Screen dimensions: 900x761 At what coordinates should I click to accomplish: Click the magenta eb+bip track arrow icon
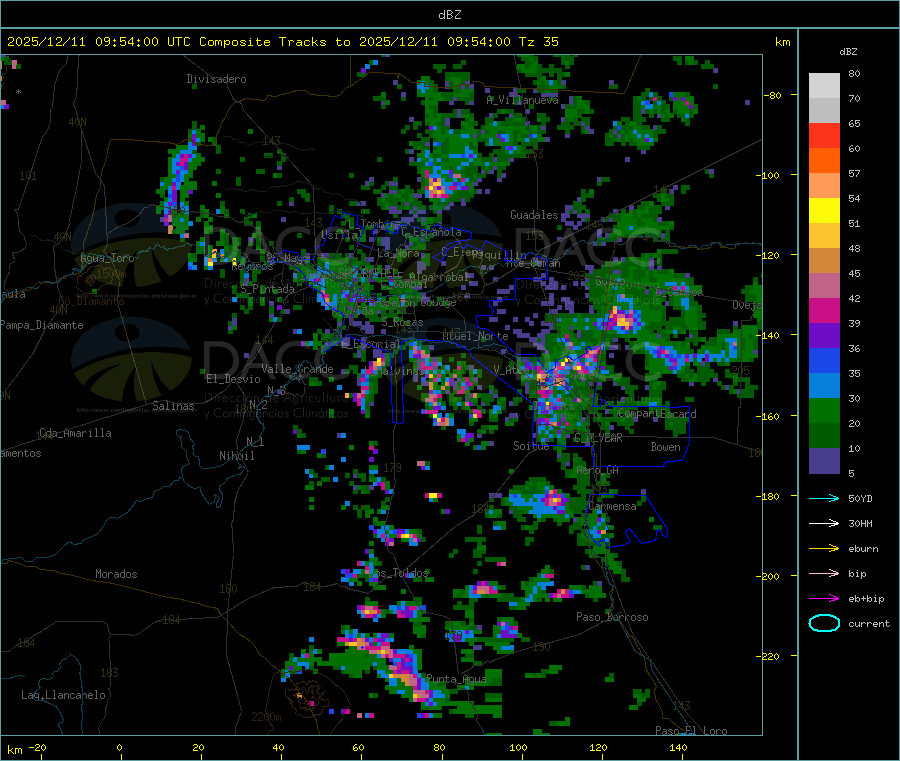click(x=824, y=598)
